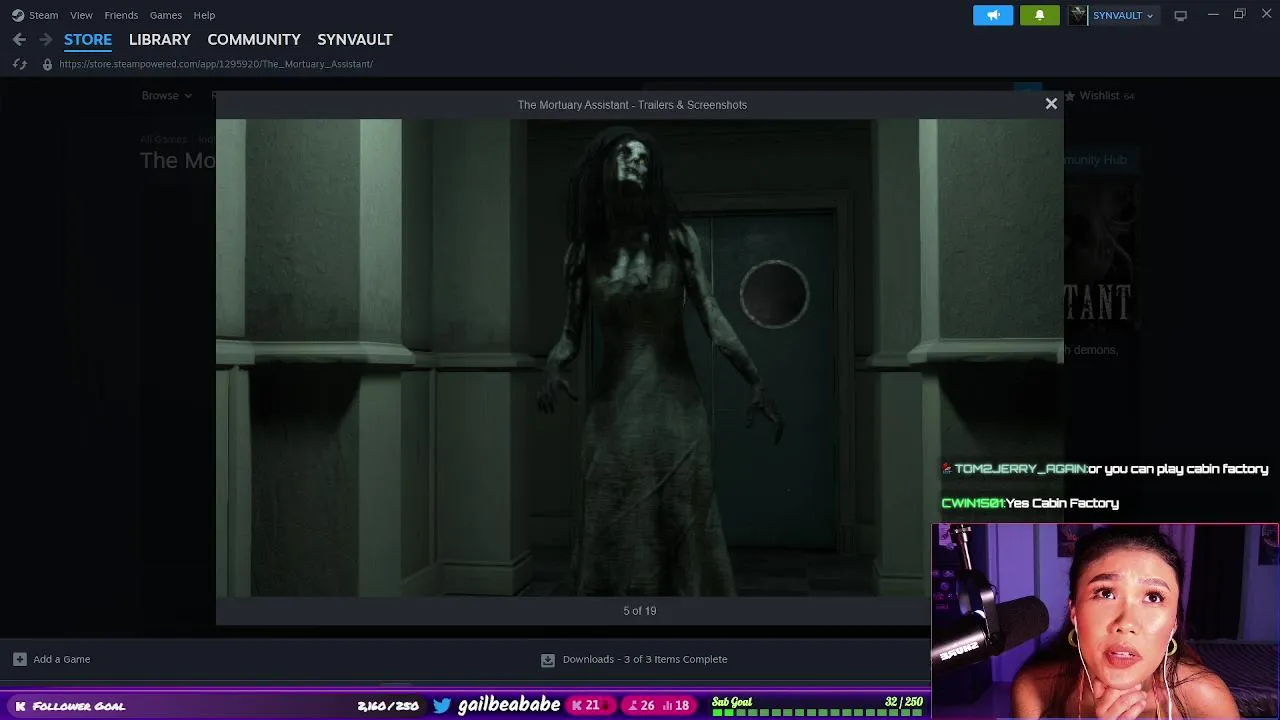The width and height of the screenshot is (1280, 720).
Task: Open Downloads - 3 of 3 Items Complete
Action: click(645, 659)
